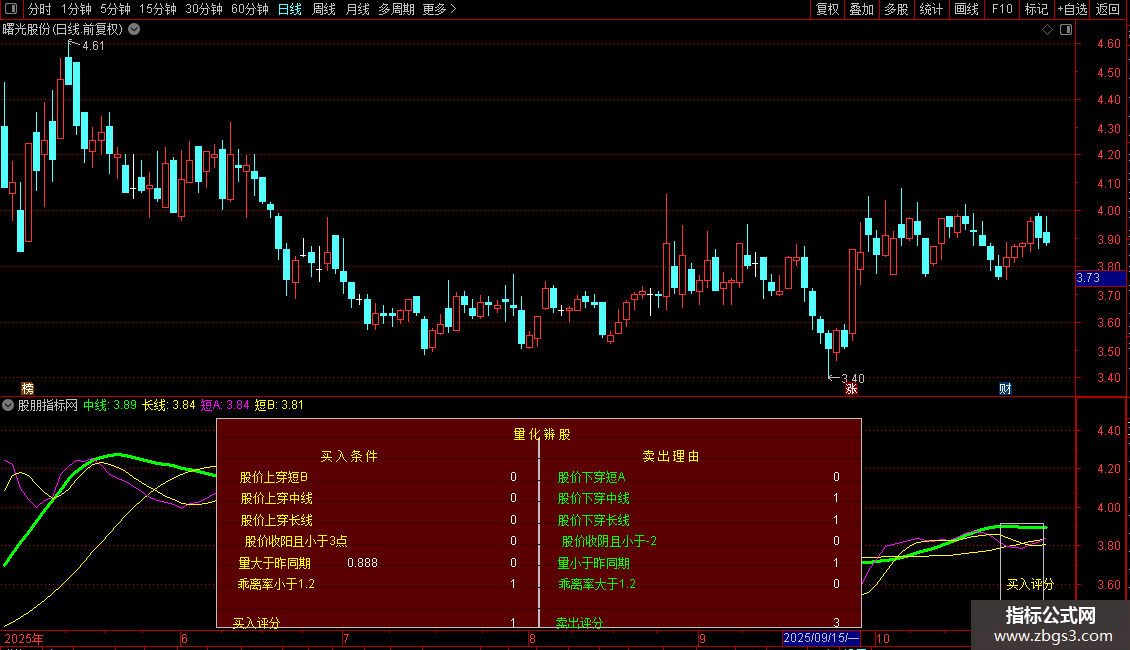Expand the 更多 periods menu
The image size is (1130, 650).
tap(440, 9)
